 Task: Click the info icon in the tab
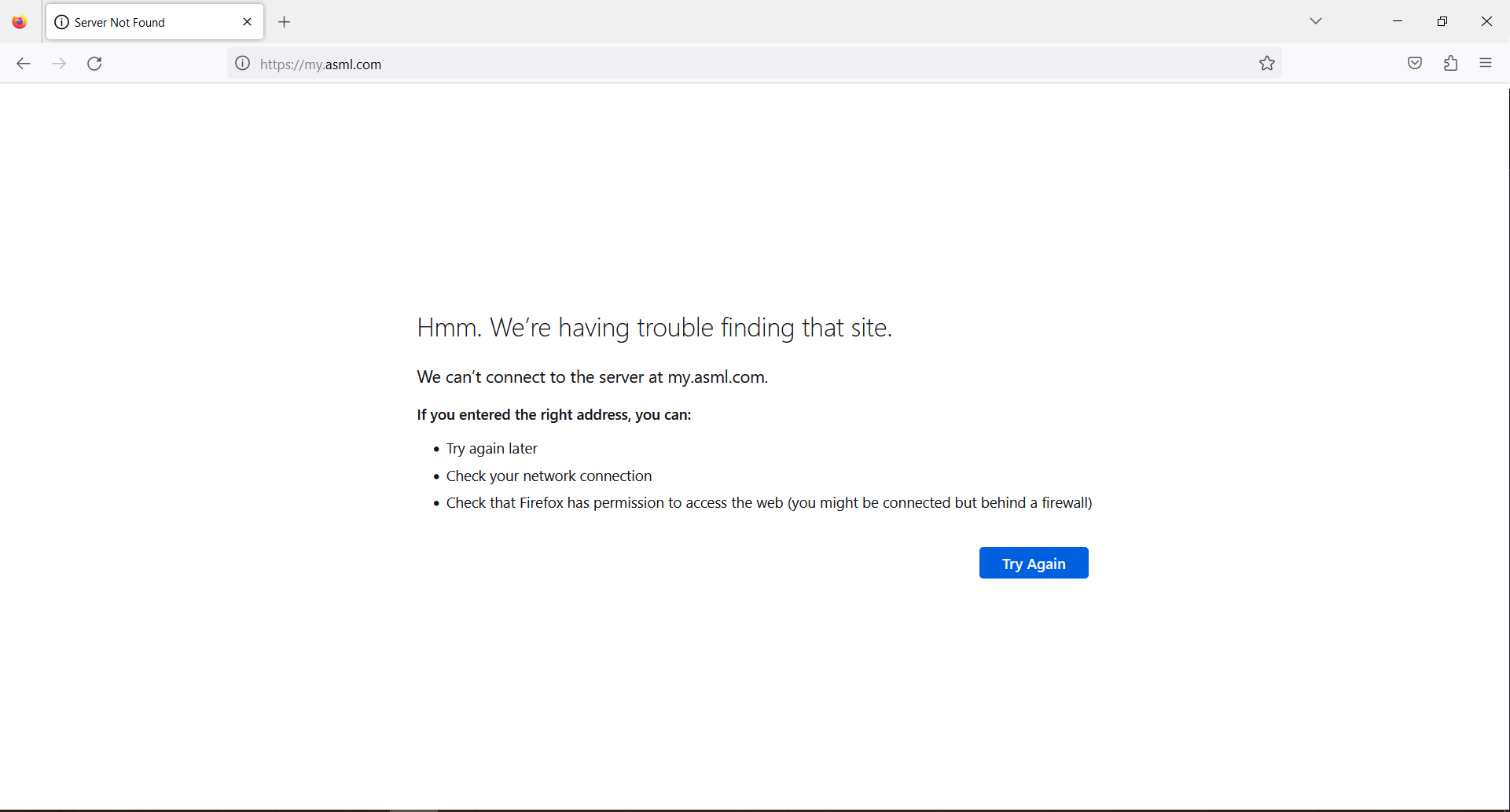click(x=62, y=22)
